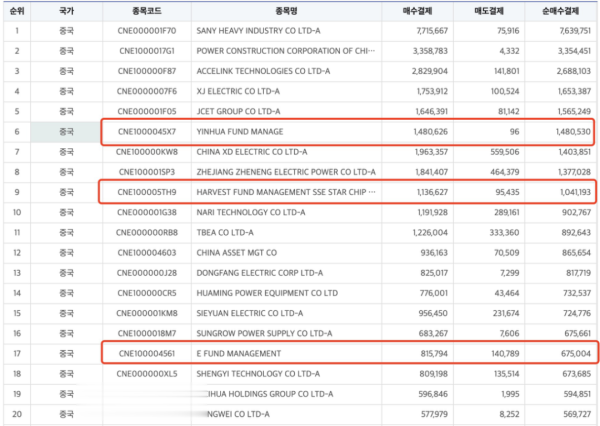Select CHINA ASSET MGT CO

(x=236, y=253)
